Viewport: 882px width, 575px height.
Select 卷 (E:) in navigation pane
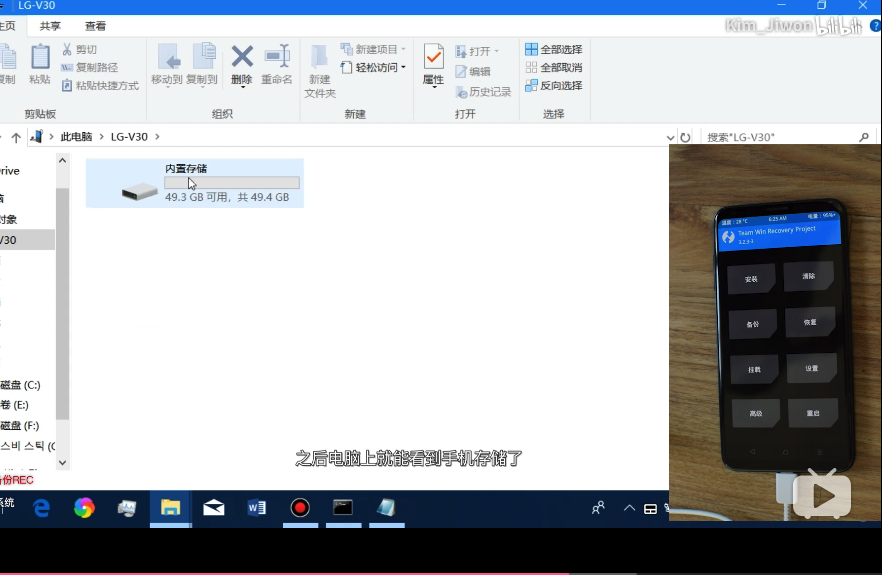[15, 405]
